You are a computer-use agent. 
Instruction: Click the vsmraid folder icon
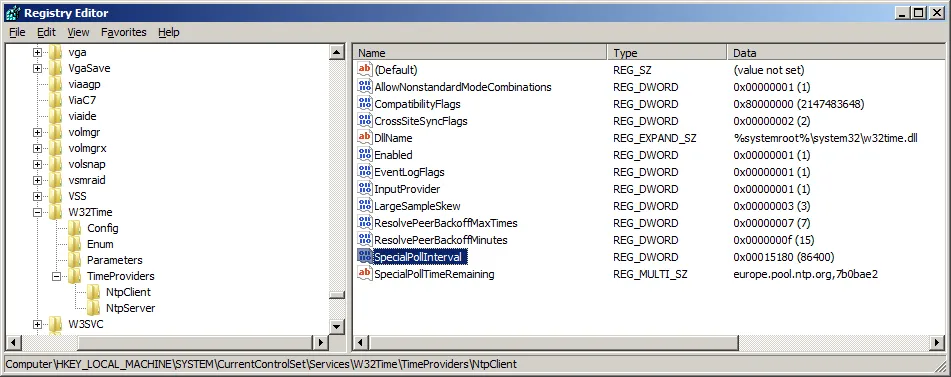(55, 180)
